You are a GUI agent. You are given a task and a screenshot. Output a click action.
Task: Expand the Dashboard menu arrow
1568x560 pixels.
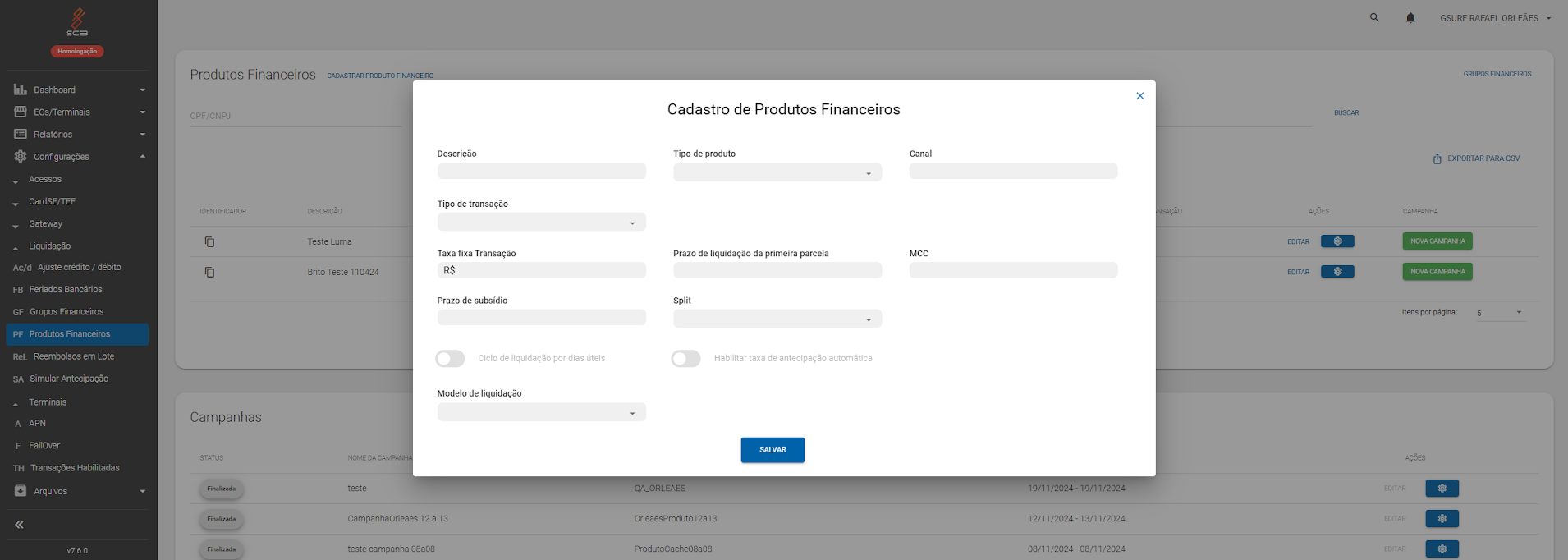[143, 90]
